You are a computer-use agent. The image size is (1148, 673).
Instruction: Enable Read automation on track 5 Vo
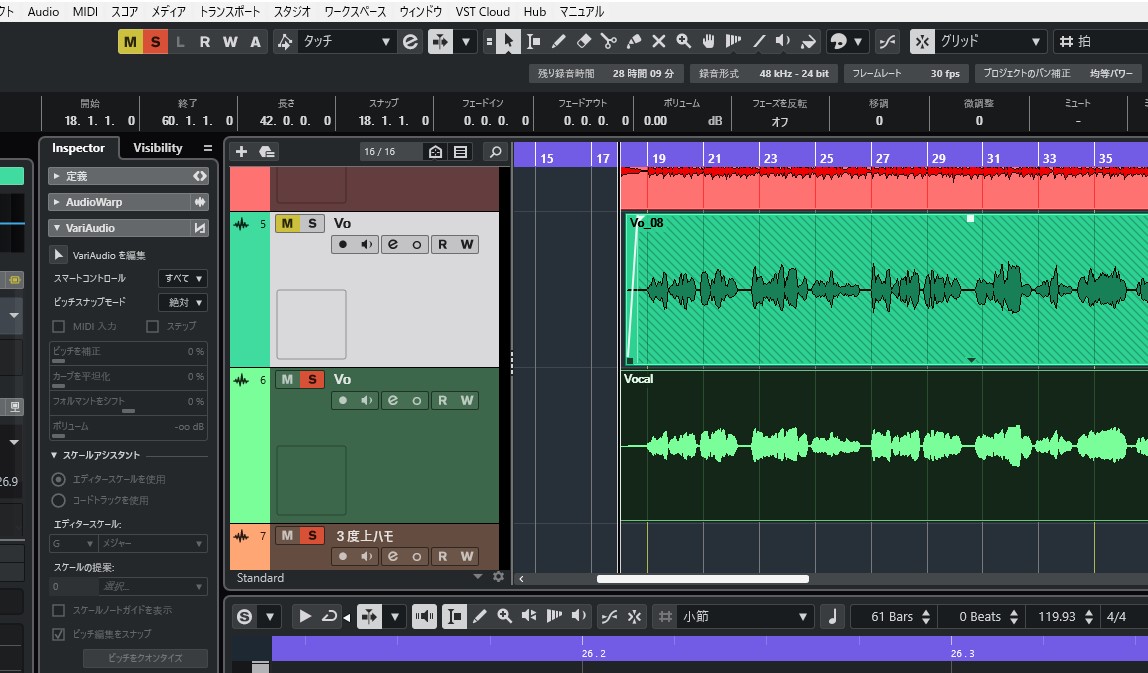(442, 245)
